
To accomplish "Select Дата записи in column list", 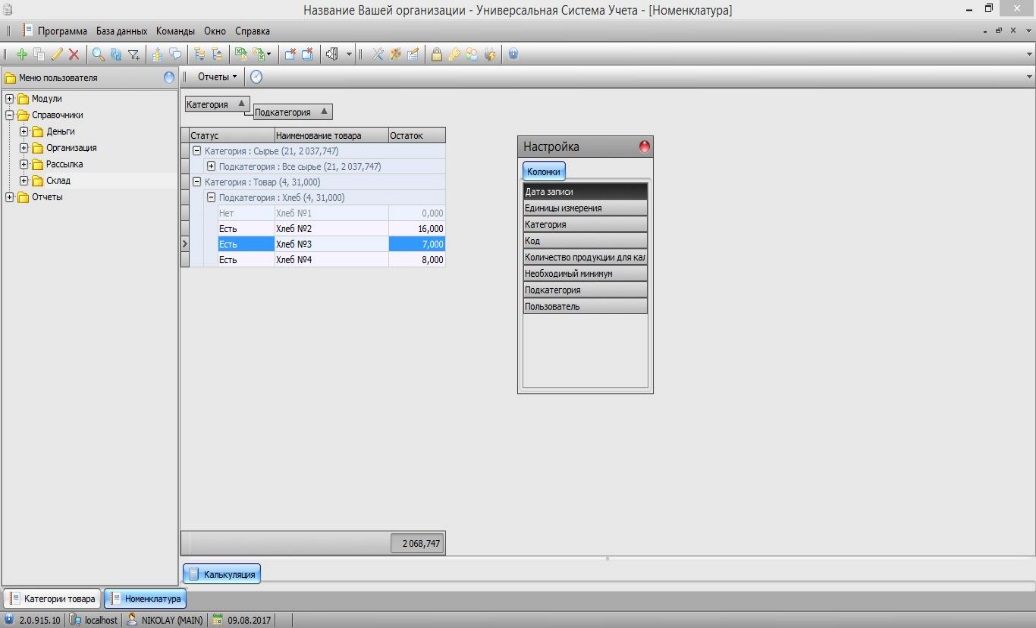I will click(585, 192).
